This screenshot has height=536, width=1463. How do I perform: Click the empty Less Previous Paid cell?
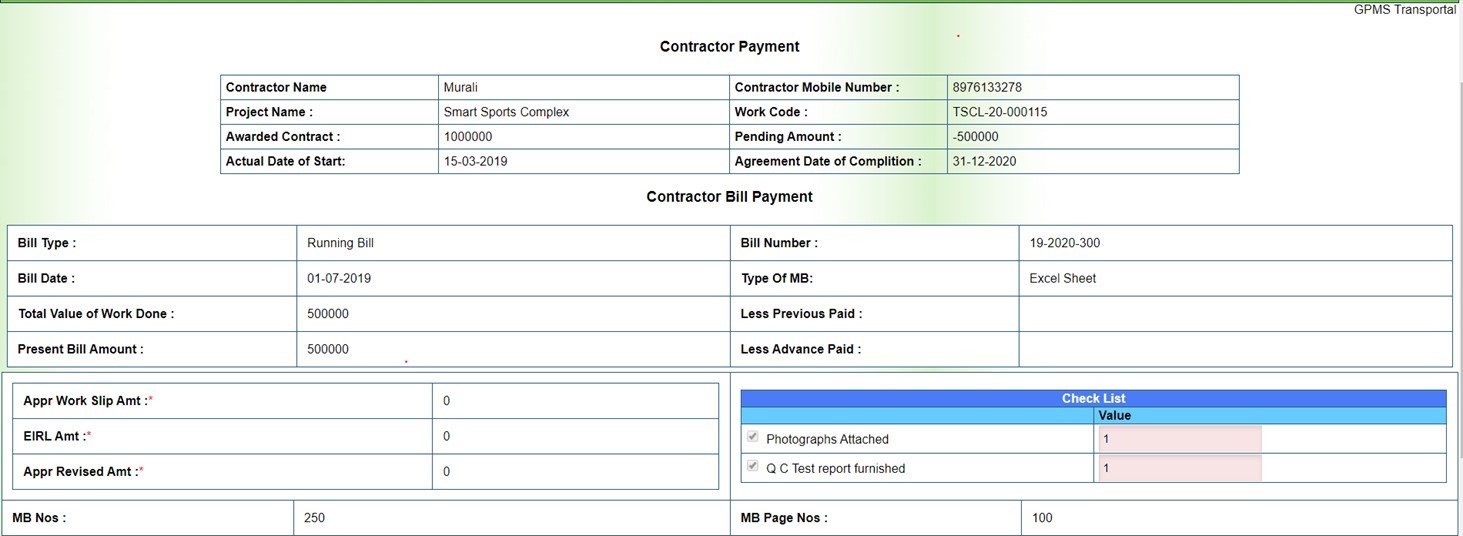click(x=1234, y=314)
